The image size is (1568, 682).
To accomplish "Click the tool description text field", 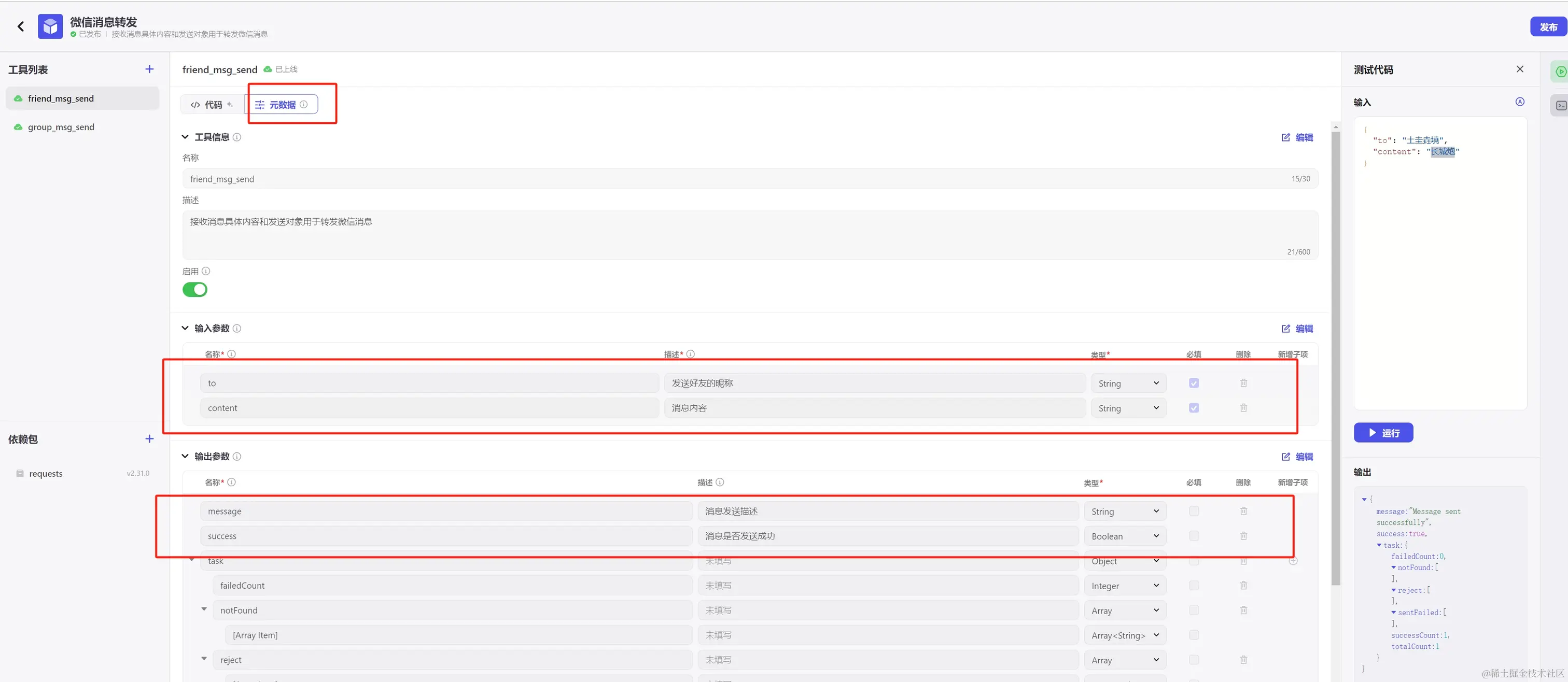I will [x=749, y=234].
